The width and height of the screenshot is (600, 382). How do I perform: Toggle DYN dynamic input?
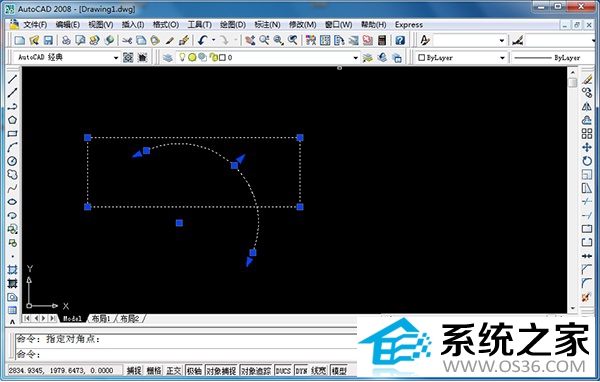(302, 370)
